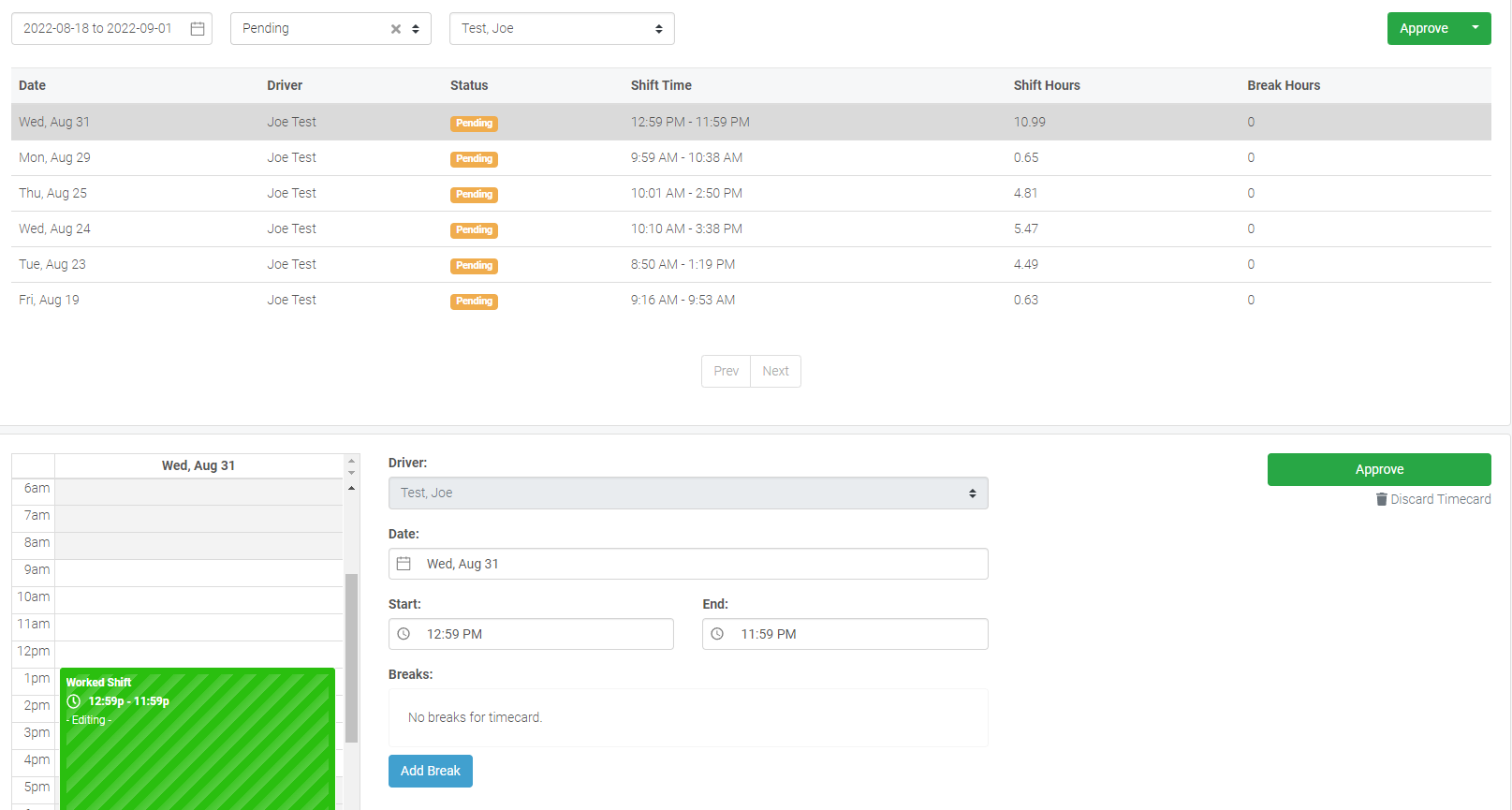
Task: Open the status filter dropdown arrows
Action: coord(416,29)
